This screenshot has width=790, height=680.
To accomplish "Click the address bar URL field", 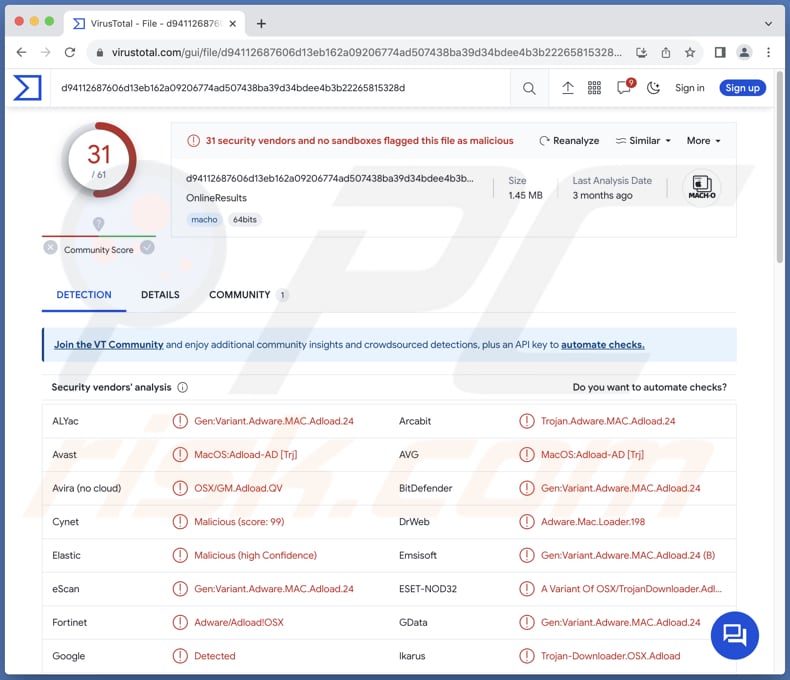I will (366, 52).
